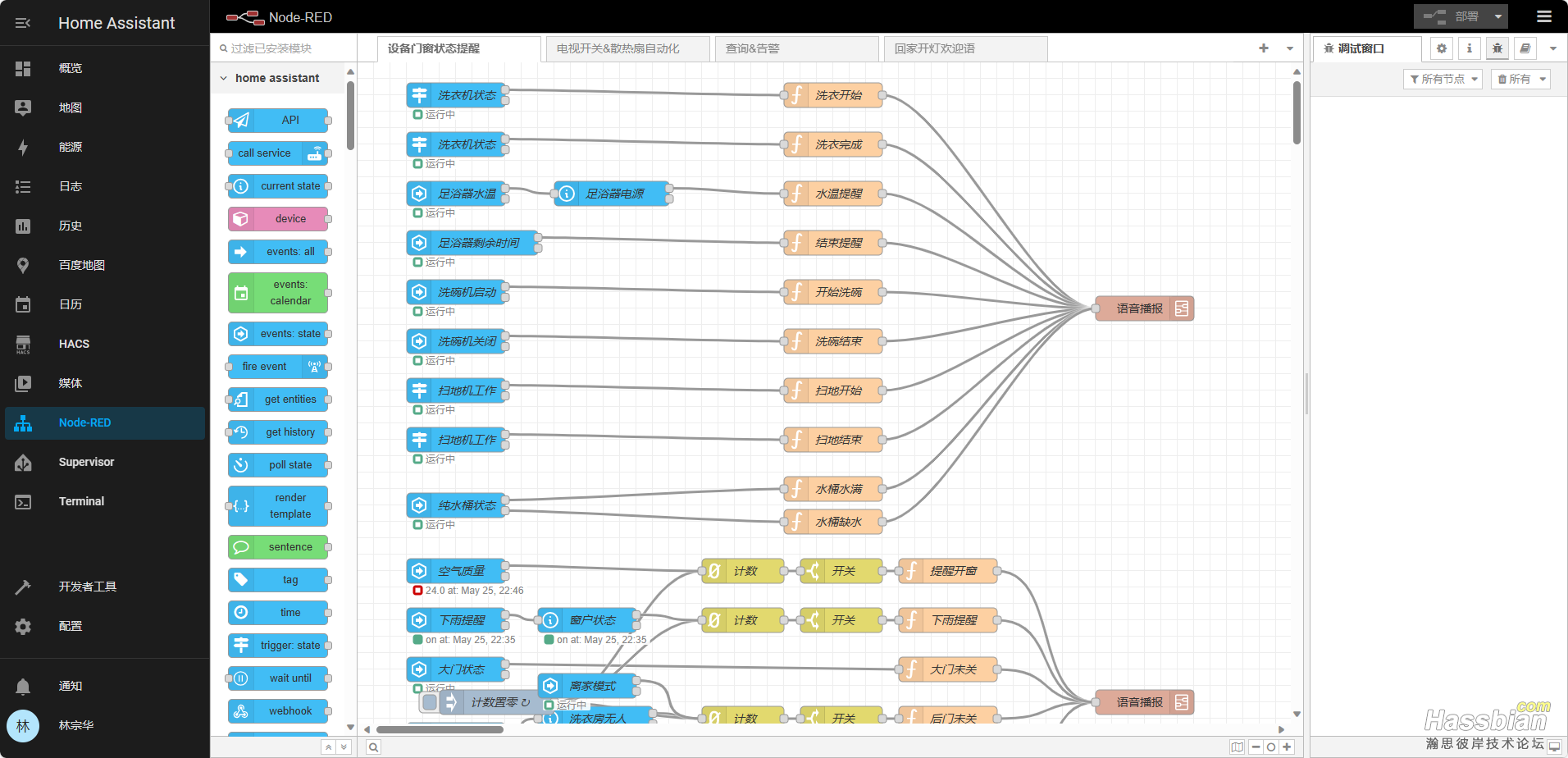Open the Node-RED hamburger main menu

pos(1544,16)
